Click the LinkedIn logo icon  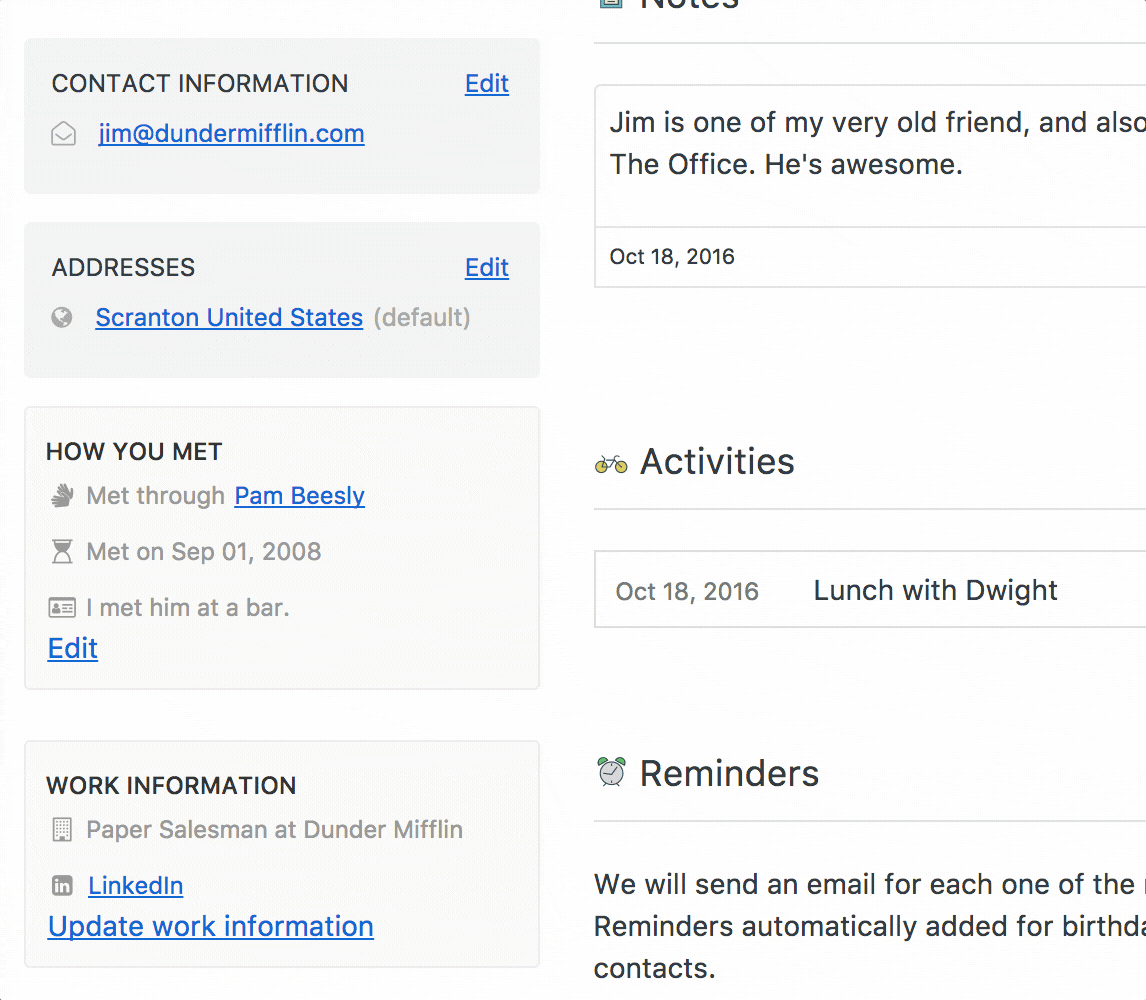pyautogui.click(x=62, y=886)
